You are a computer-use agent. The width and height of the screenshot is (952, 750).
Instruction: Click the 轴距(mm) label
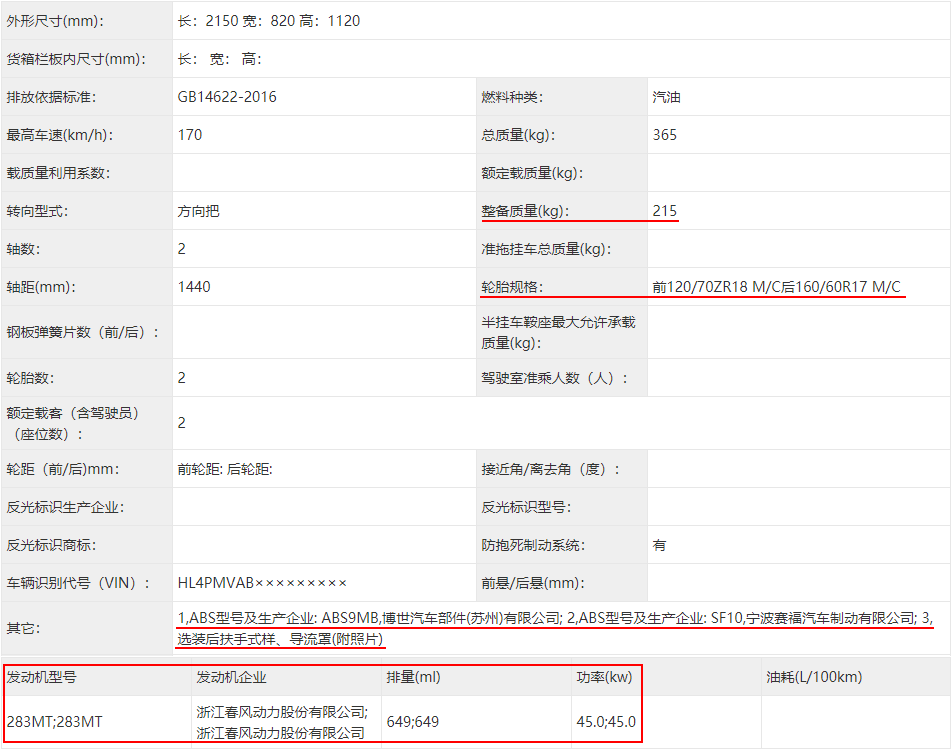tap(41, 287)
